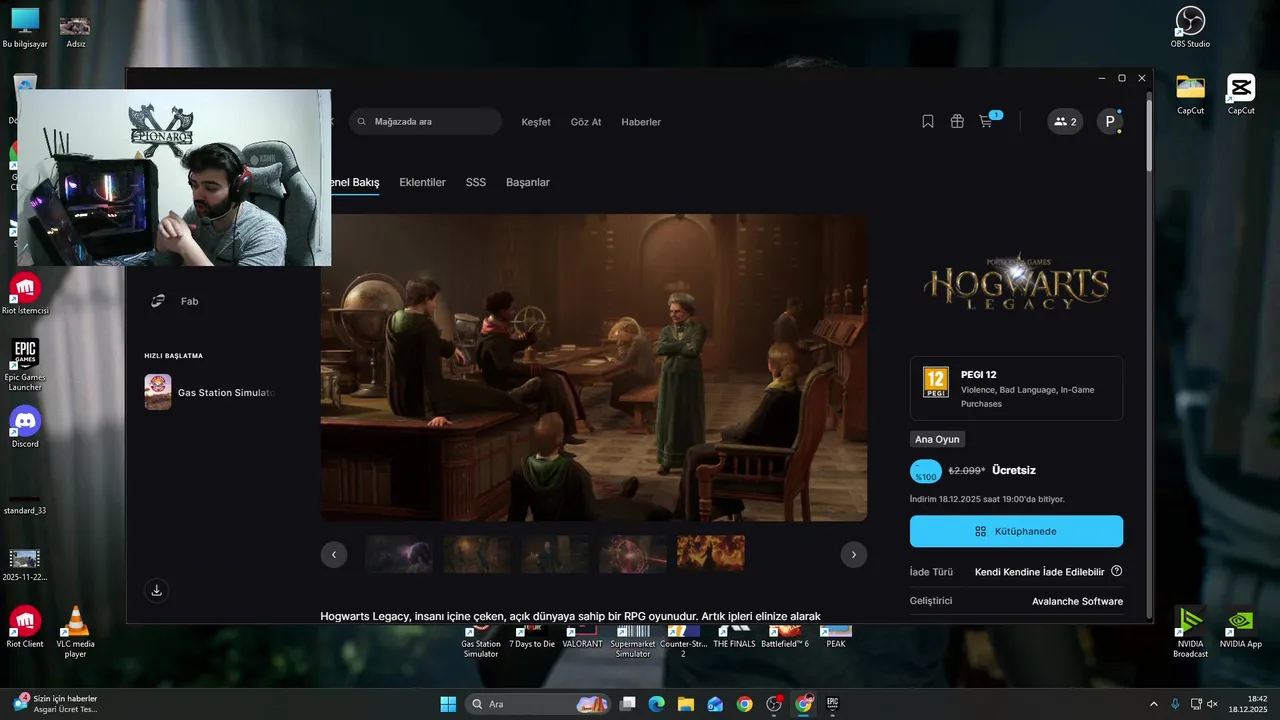Open Epic Games icon on taskbar
The width and height of the screenshot is (1280, 720).
(x=832, y=704)
